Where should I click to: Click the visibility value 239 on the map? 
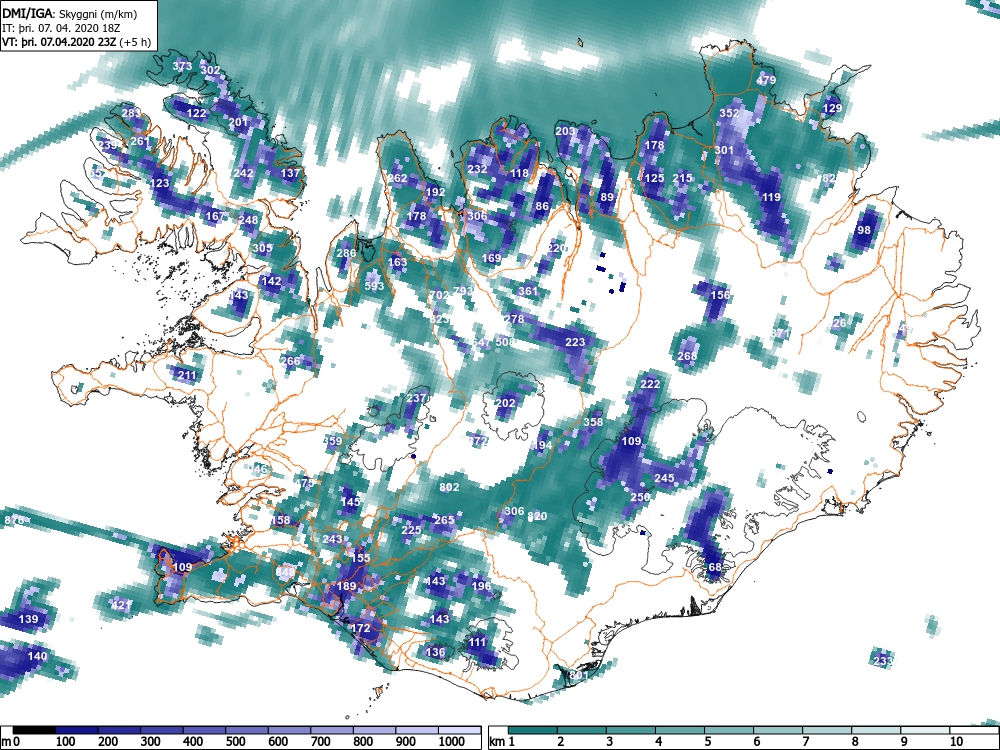[x=108, y=145]
